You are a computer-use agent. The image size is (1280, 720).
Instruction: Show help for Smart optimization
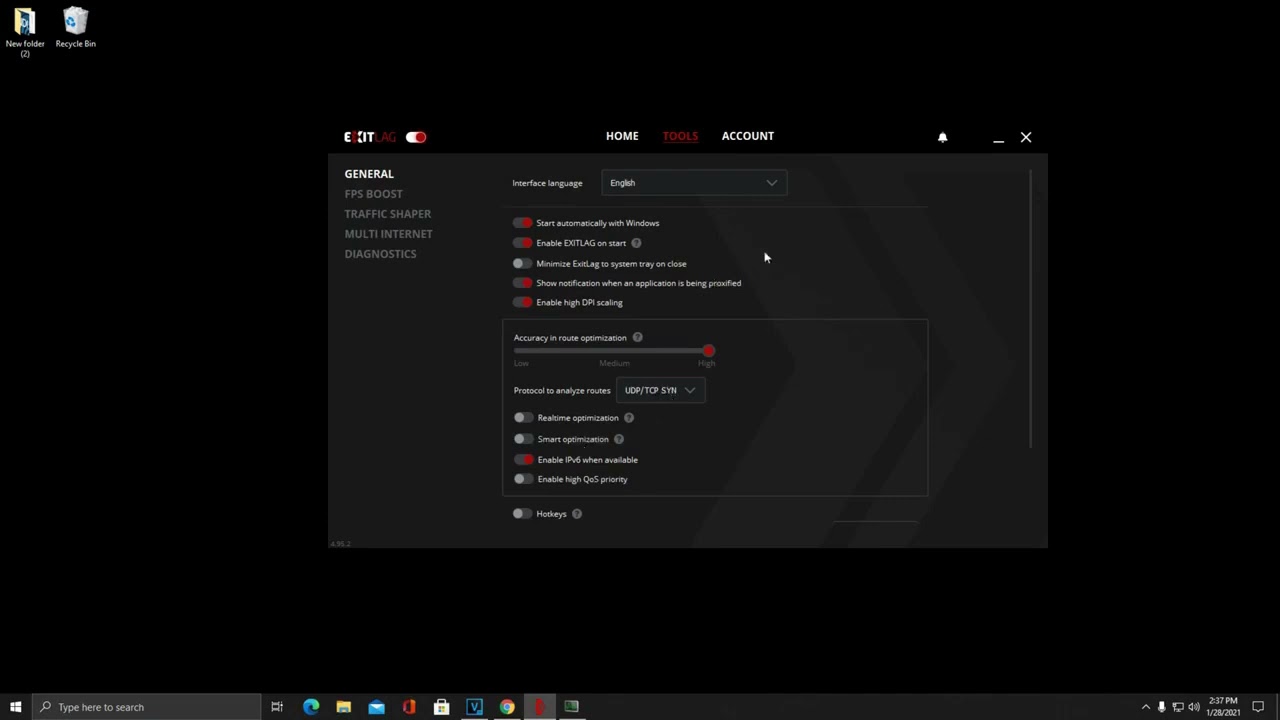pyautogui.click(x=619, y=439)
